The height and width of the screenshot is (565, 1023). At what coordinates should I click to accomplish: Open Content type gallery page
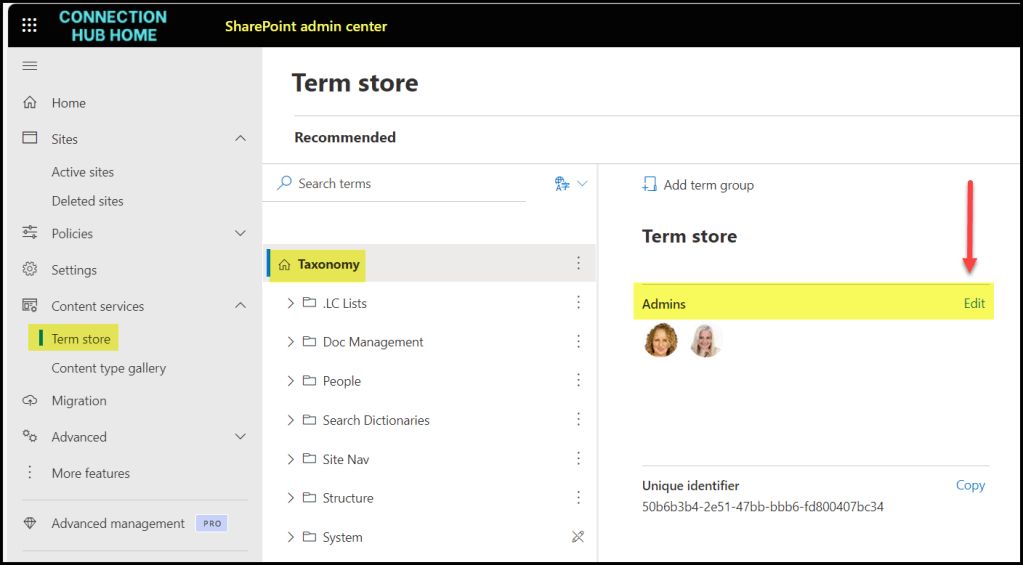tap(109, 368)
